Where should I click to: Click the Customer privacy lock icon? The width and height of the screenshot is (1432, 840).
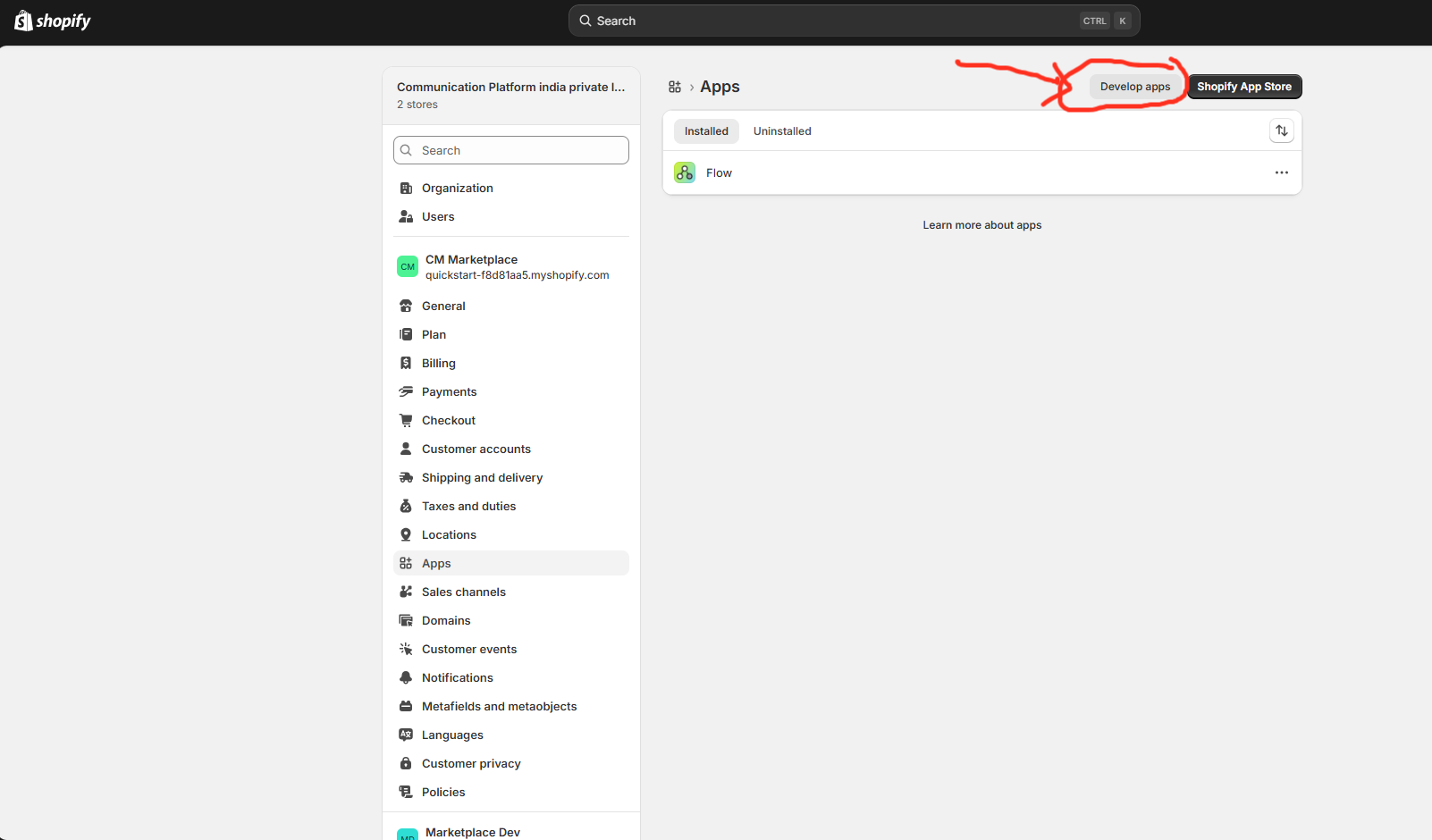click(406, 763)
